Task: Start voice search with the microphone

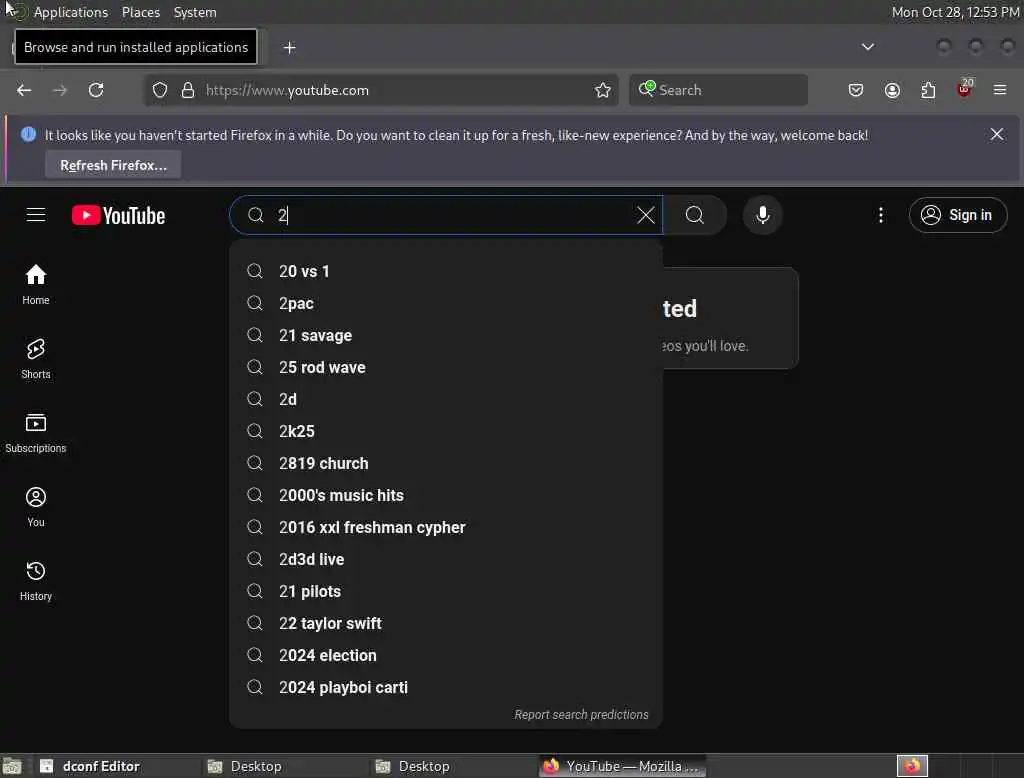Action: coord(762,215)
